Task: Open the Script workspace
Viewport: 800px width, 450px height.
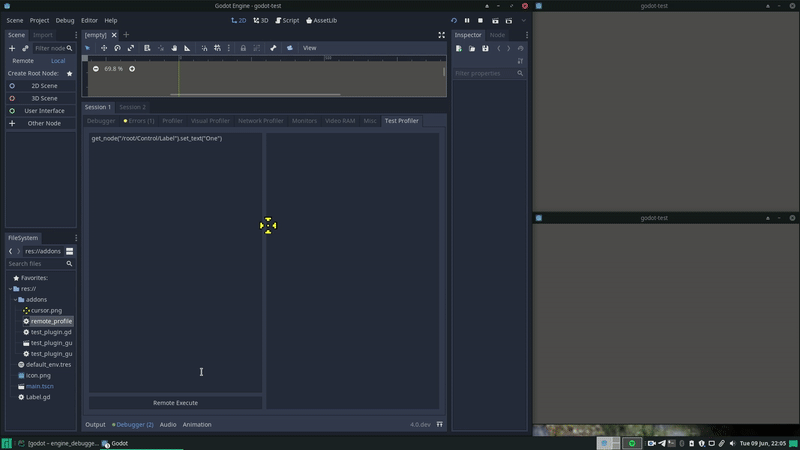Action: click(x=287, y=20)
